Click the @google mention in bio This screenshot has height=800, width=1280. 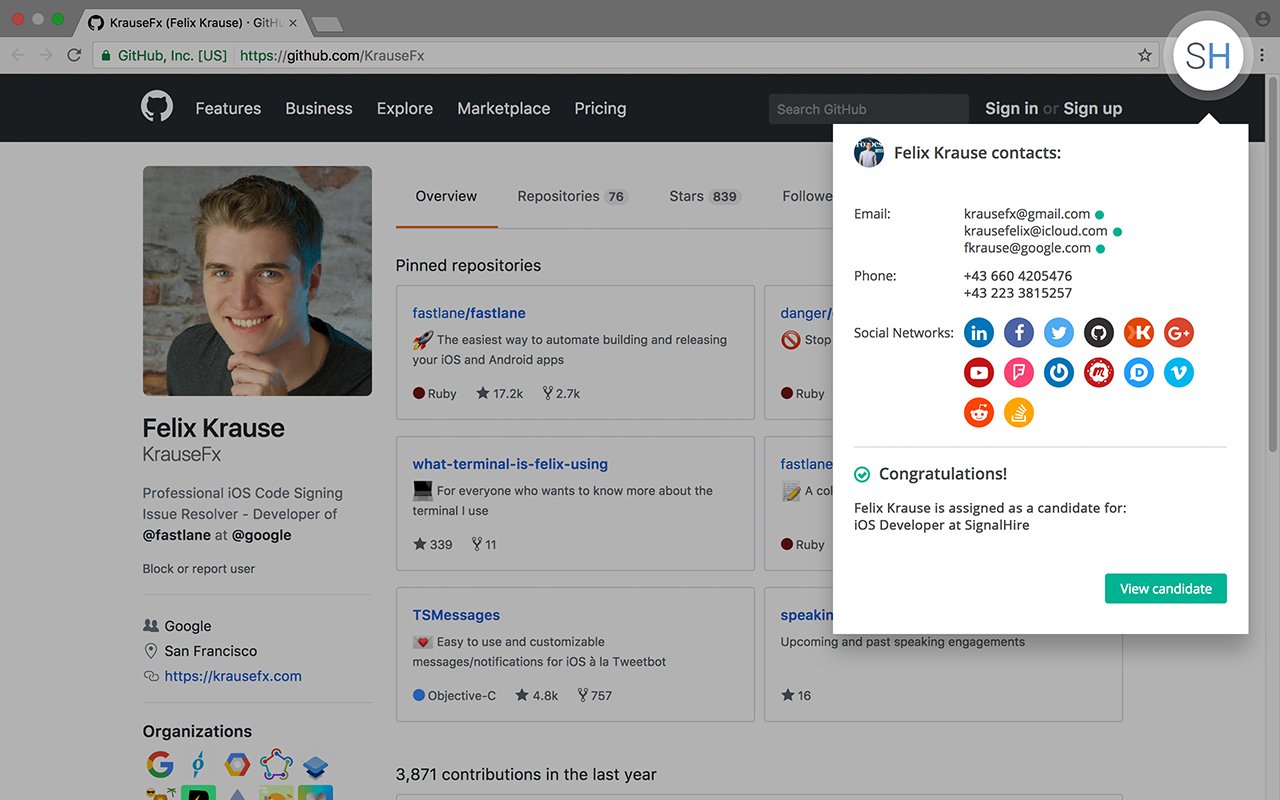(262, 535)
